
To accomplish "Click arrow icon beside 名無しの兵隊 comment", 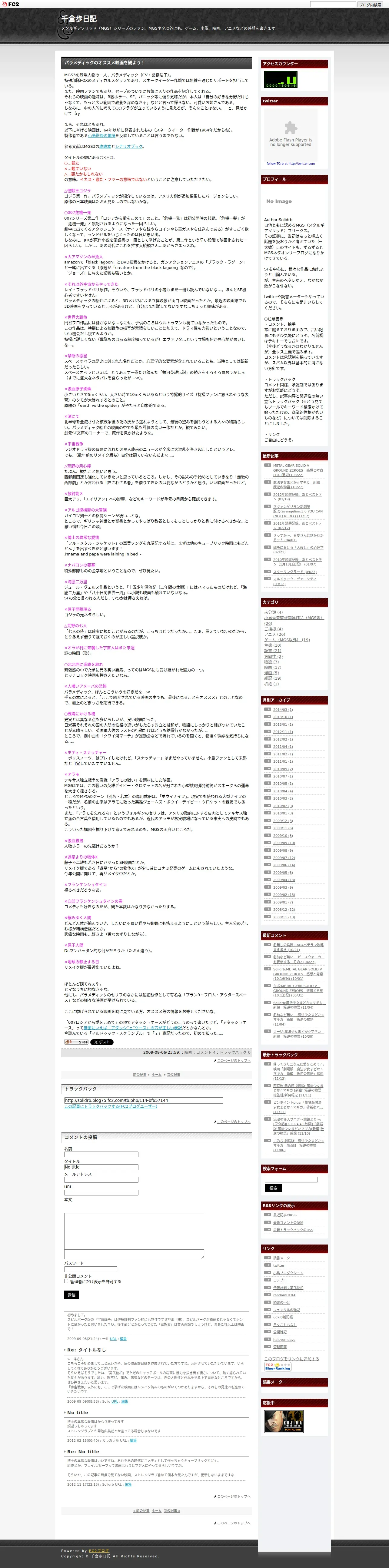I will tap(267, 945).
